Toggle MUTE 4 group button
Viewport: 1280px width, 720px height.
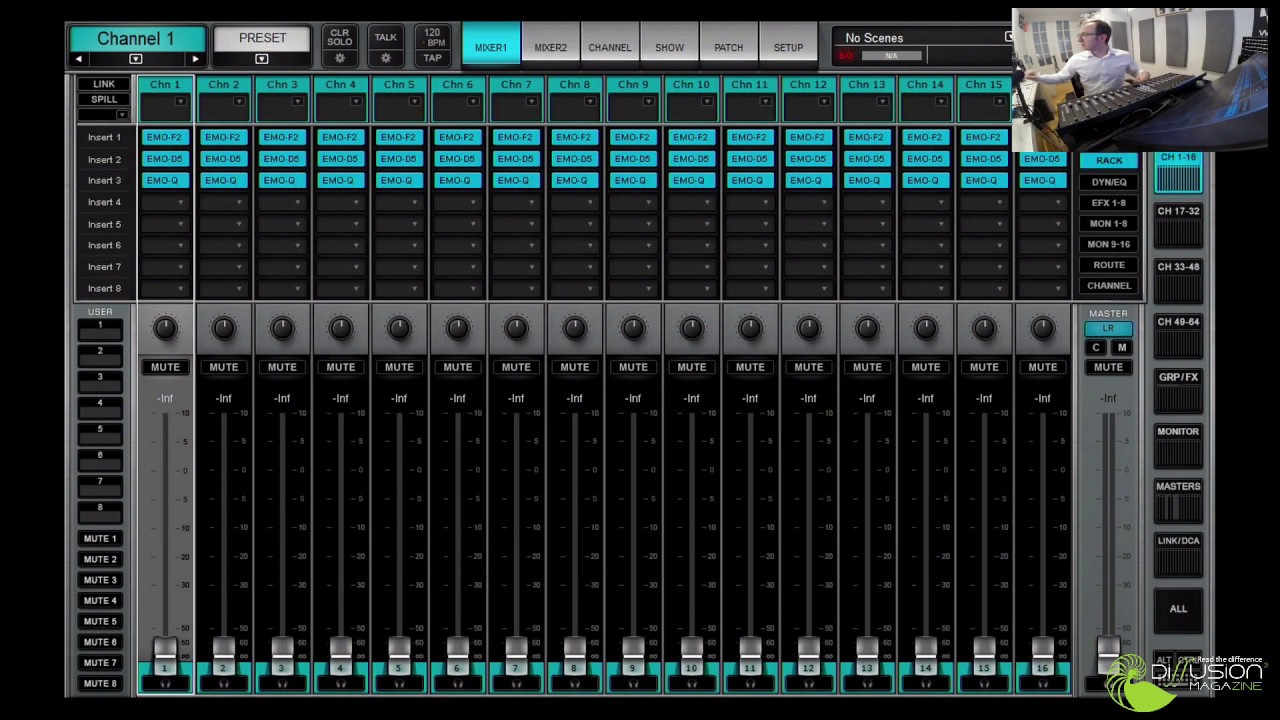coord(100,600)
